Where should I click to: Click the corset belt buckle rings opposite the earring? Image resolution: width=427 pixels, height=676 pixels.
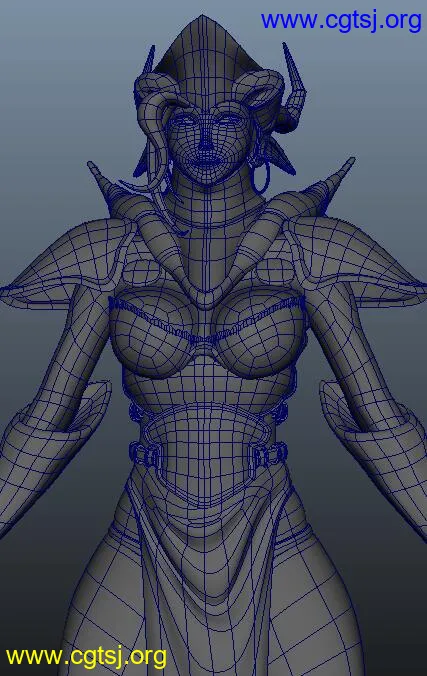point(146,455)
